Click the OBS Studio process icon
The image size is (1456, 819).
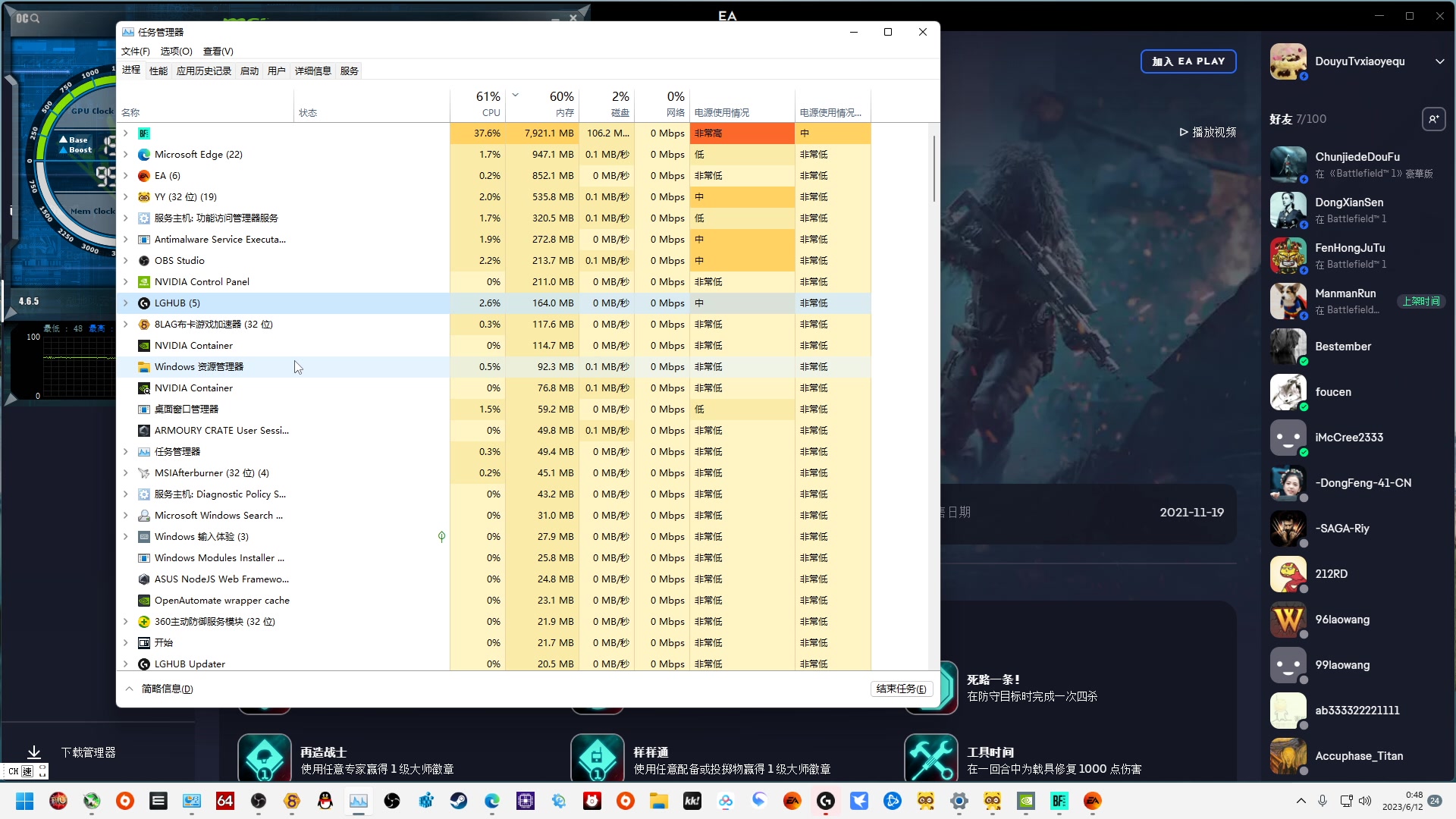144,261
